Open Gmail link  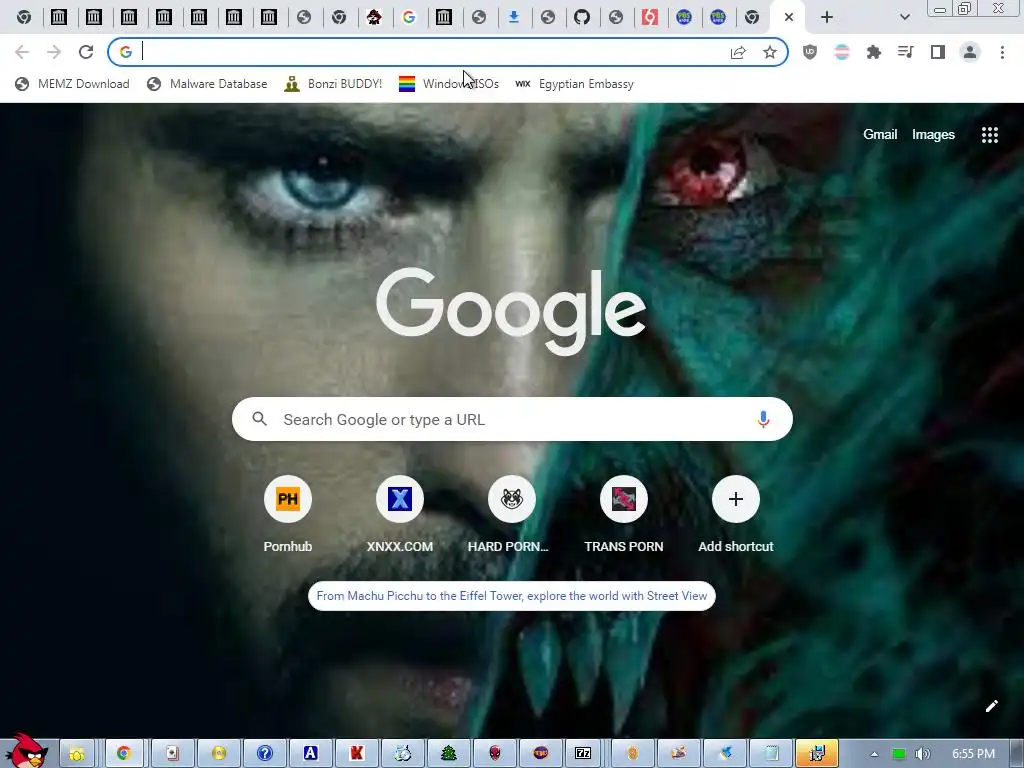880,135
